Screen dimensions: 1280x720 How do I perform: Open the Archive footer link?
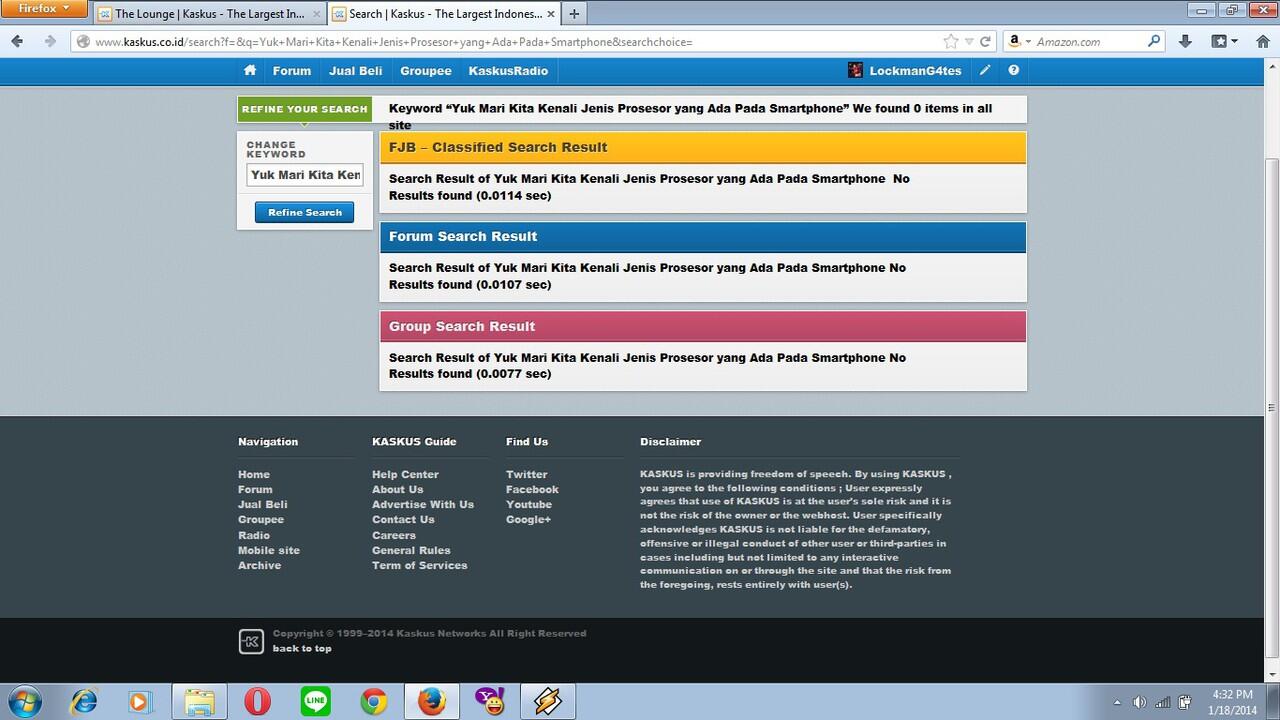[259, 565]
